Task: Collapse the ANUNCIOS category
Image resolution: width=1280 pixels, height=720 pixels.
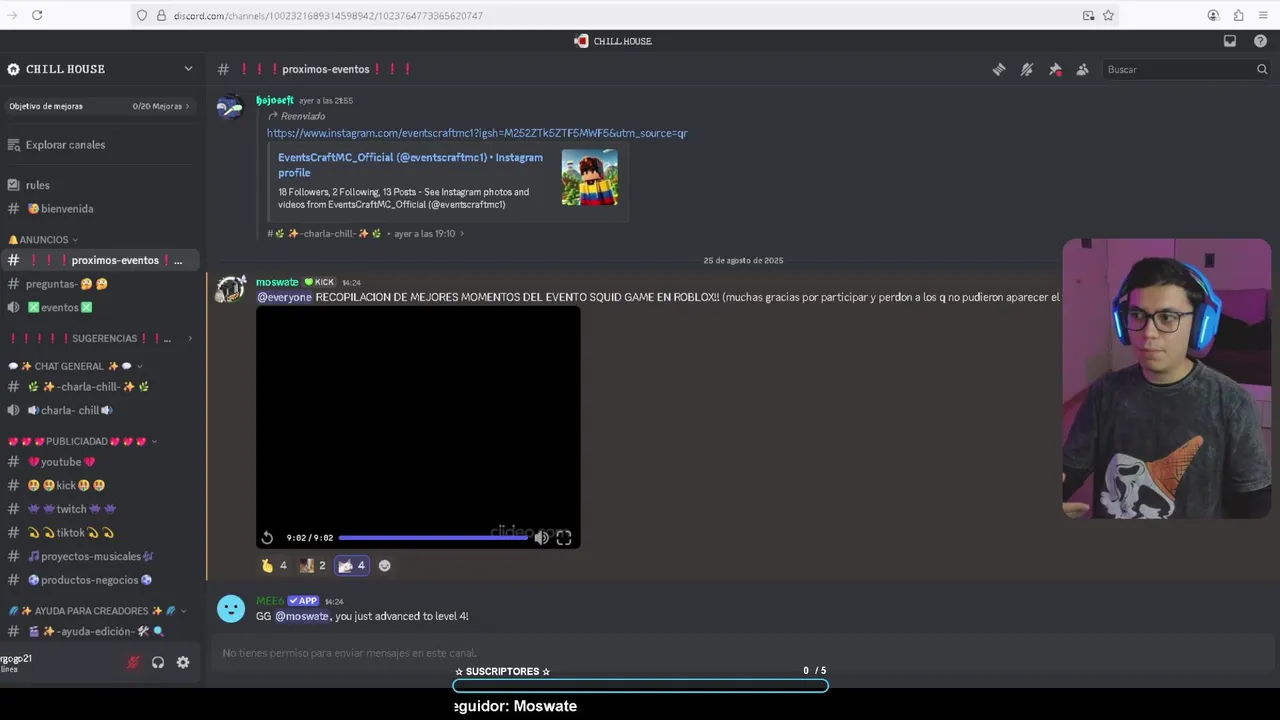Action: [43, 240]
